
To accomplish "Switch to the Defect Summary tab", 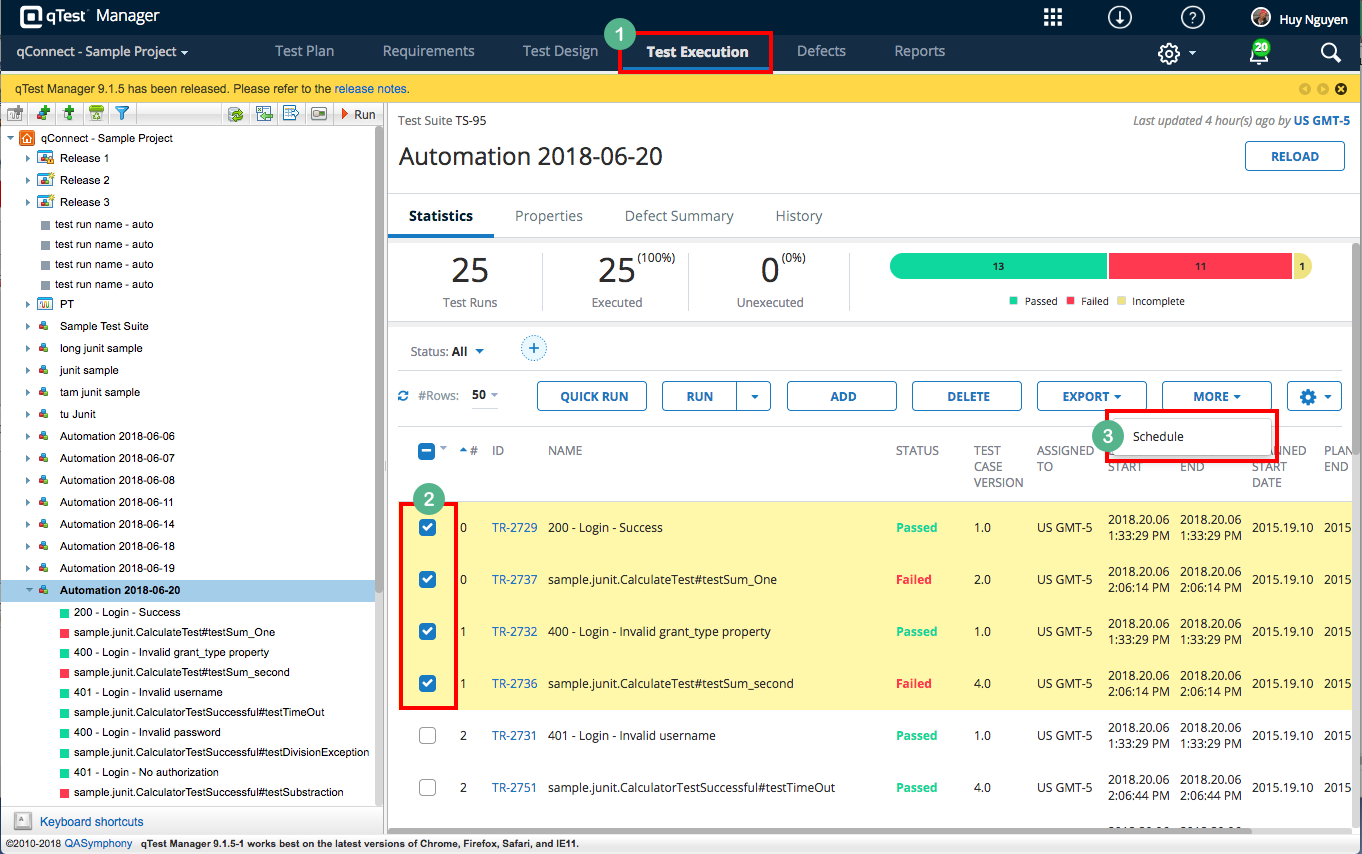I will click(x=678, y=216).
